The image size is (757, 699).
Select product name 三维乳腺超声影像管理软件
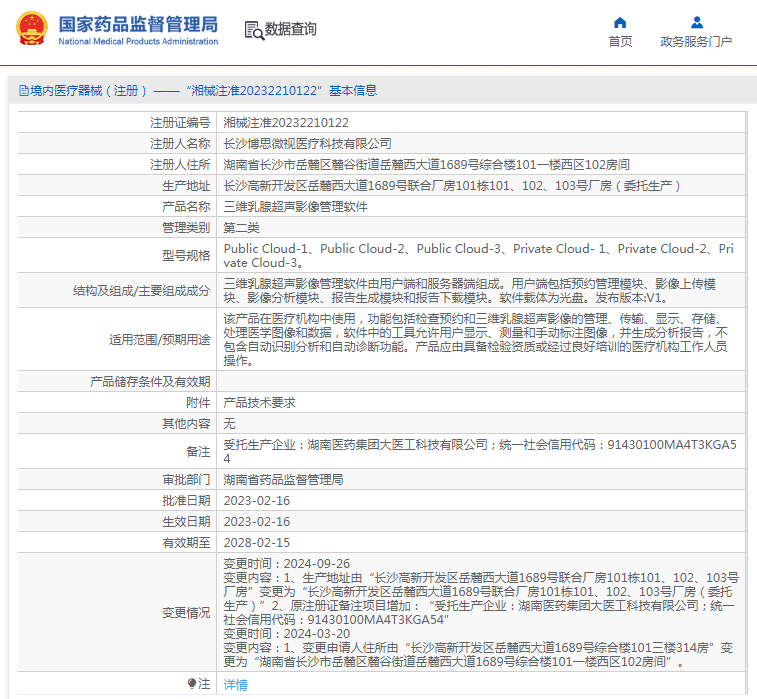pyautogui.click(x=295, y=207)
